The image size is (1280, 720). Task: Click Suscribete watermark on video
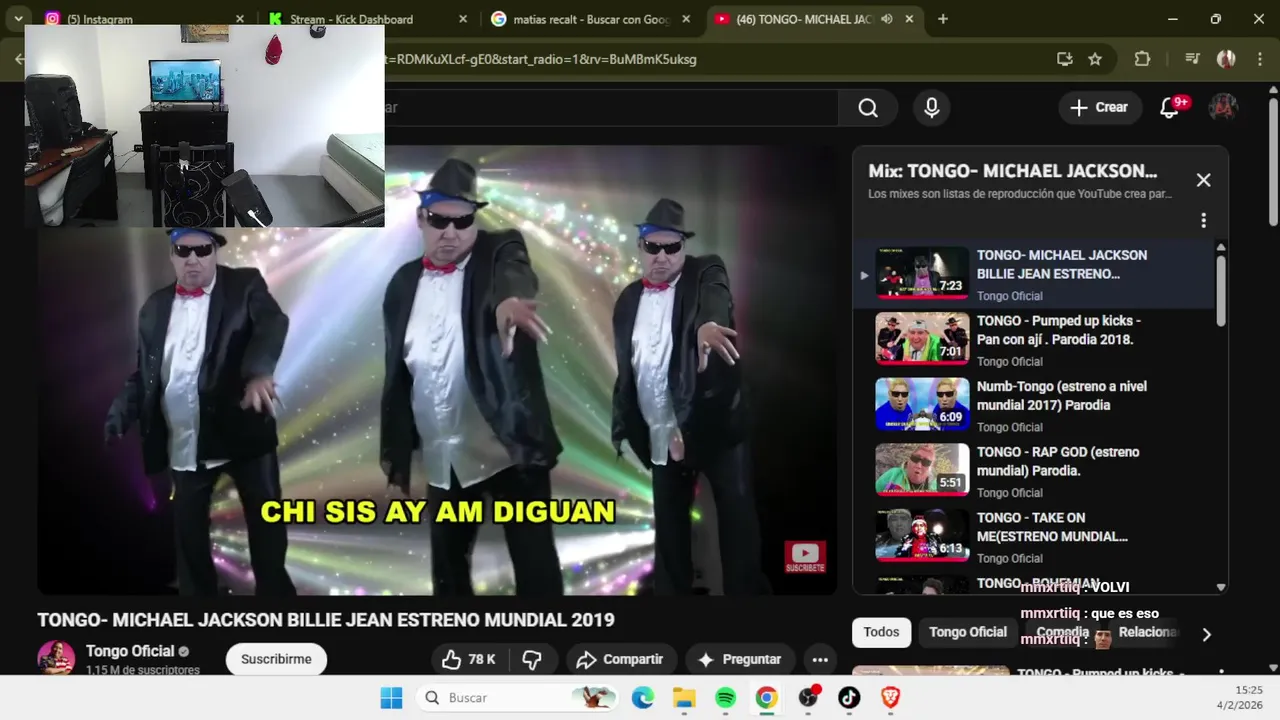805,557
